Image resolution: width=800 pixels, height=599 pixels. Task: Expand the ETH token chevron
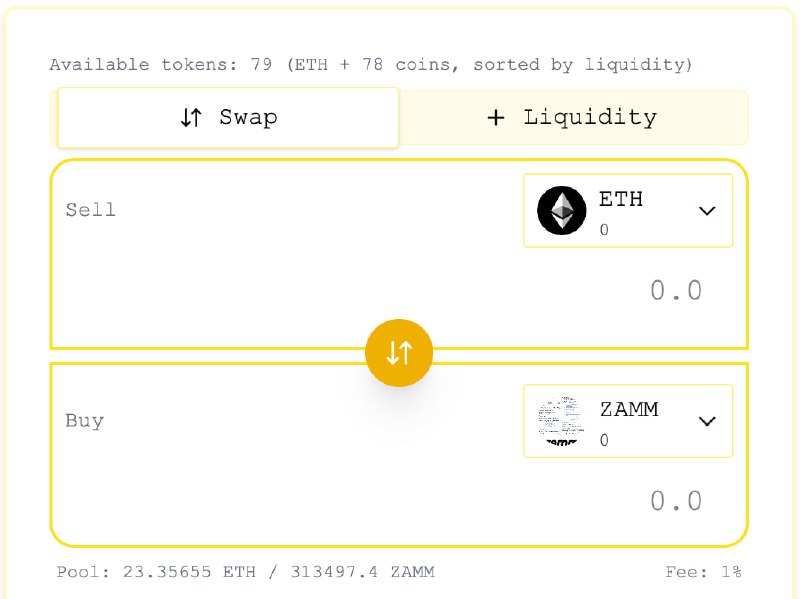coord(707,211)
